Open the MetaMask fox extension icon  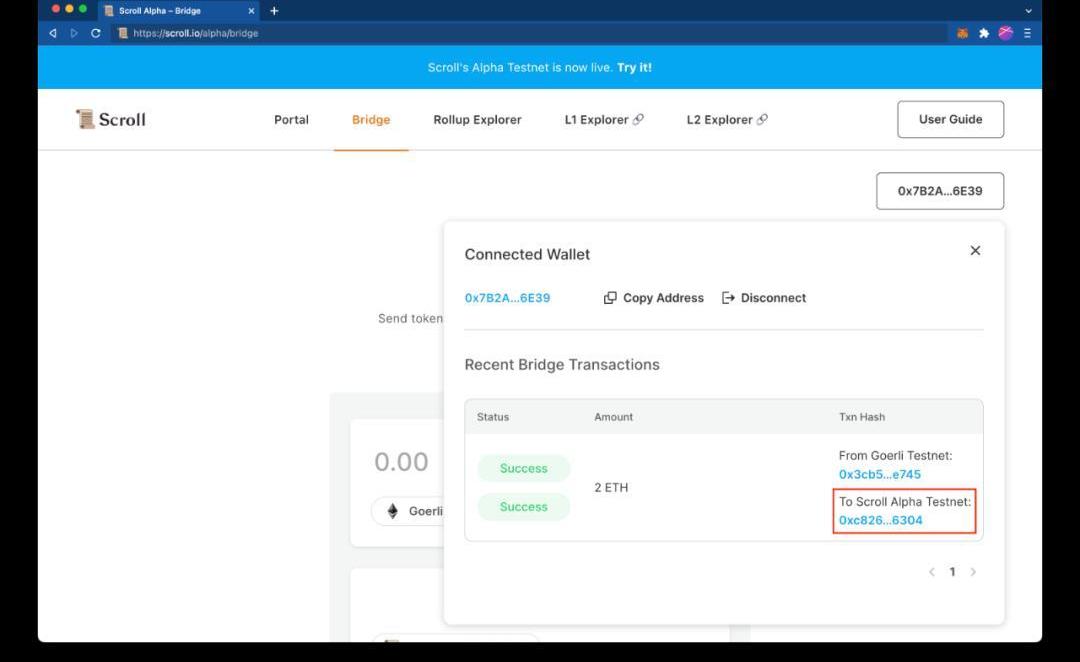coord(962,33)
